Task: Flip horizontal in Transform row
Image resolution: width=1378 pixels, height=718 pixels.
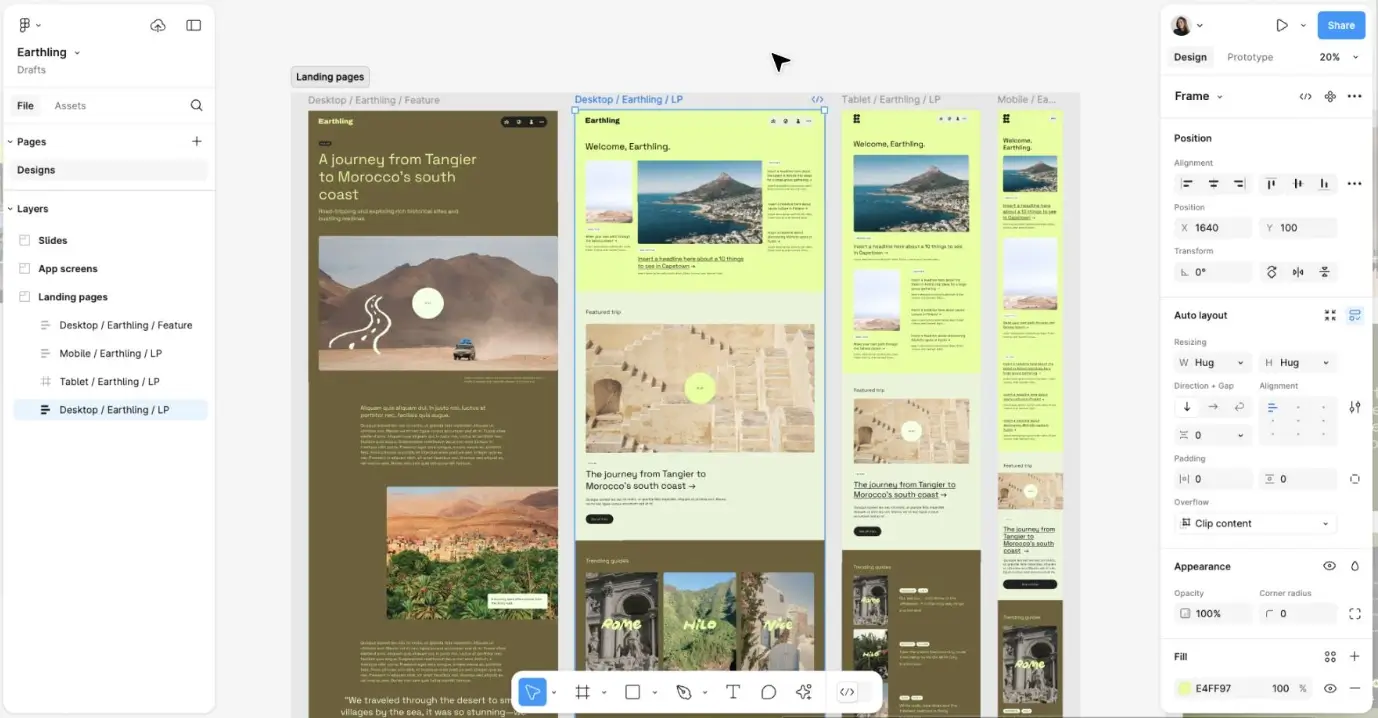Action: pos(1298,272)
